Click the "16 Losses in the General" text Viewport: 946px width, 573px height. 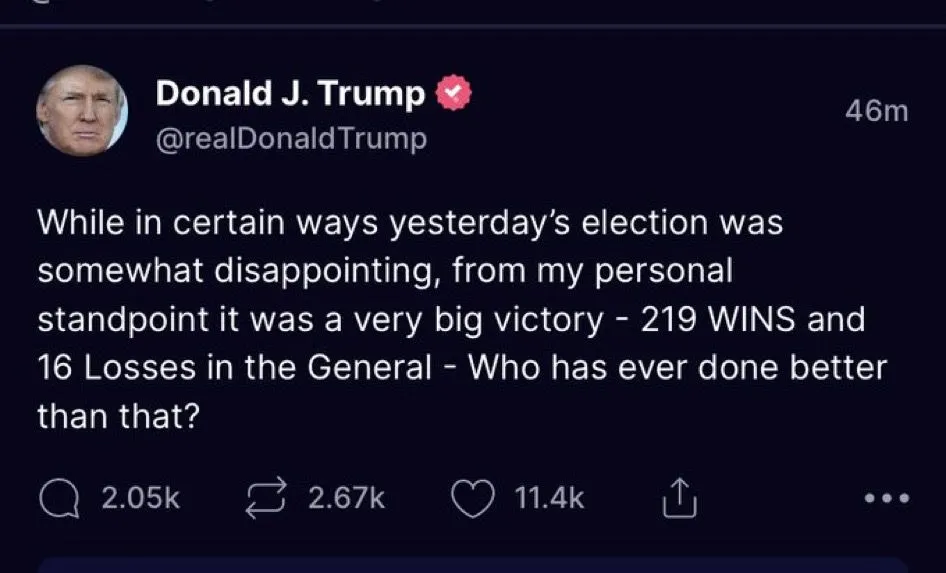(x=234, y=367)
